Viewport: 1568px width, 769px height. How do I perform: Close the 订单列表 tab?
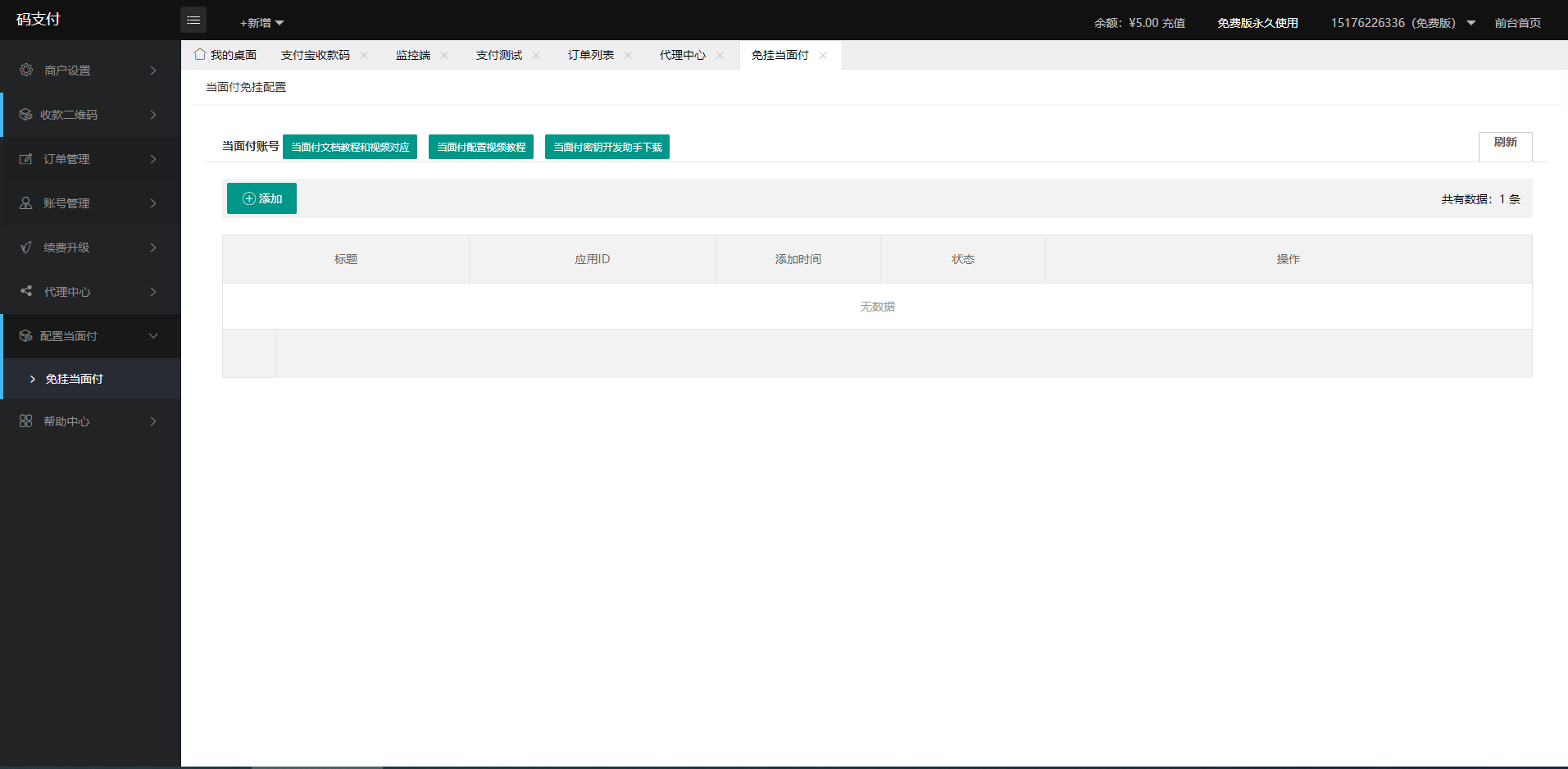coord(628,56)
